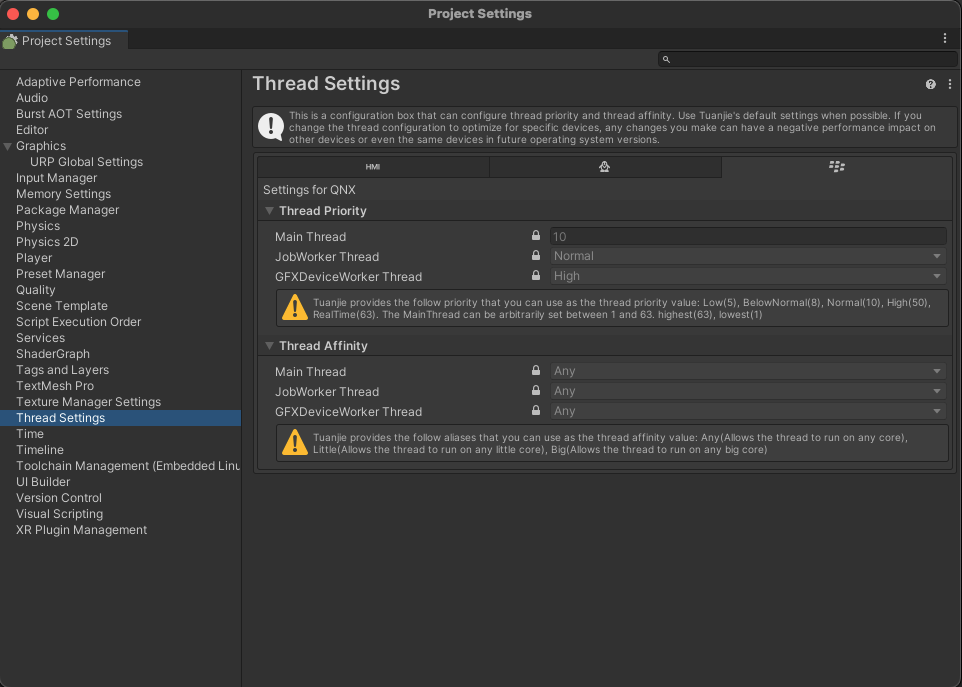Viewport: 962px width, 687px height.
Task: Select Player in the settings sidebar
Action: coord(33,257)
